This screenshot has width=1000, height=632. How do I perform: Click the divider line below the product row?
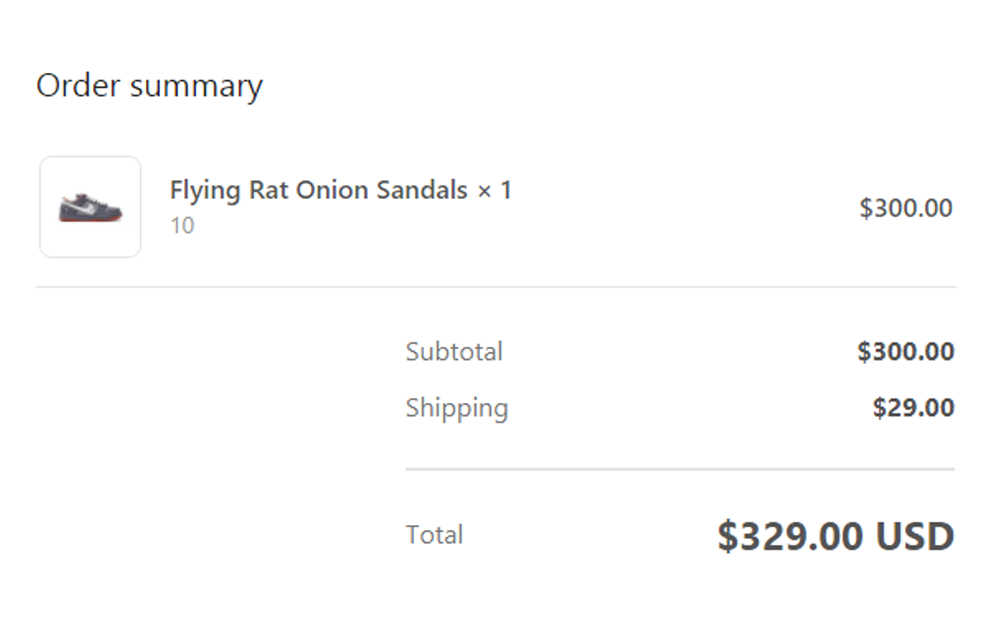495,287
